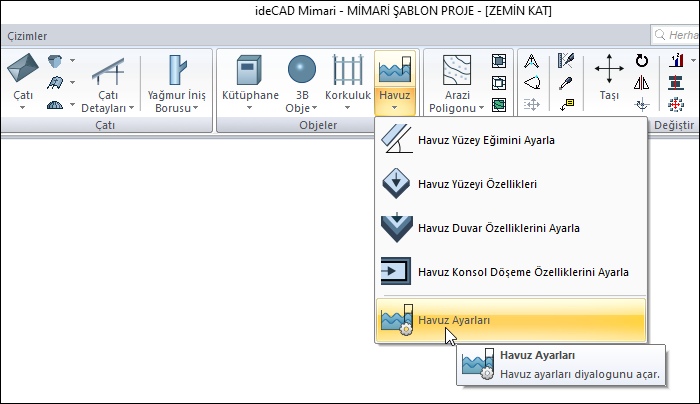This screenshot has height=404, width=700.
Task: Open dropdown arrow next to dome roof icon
Action: [72, 105]
